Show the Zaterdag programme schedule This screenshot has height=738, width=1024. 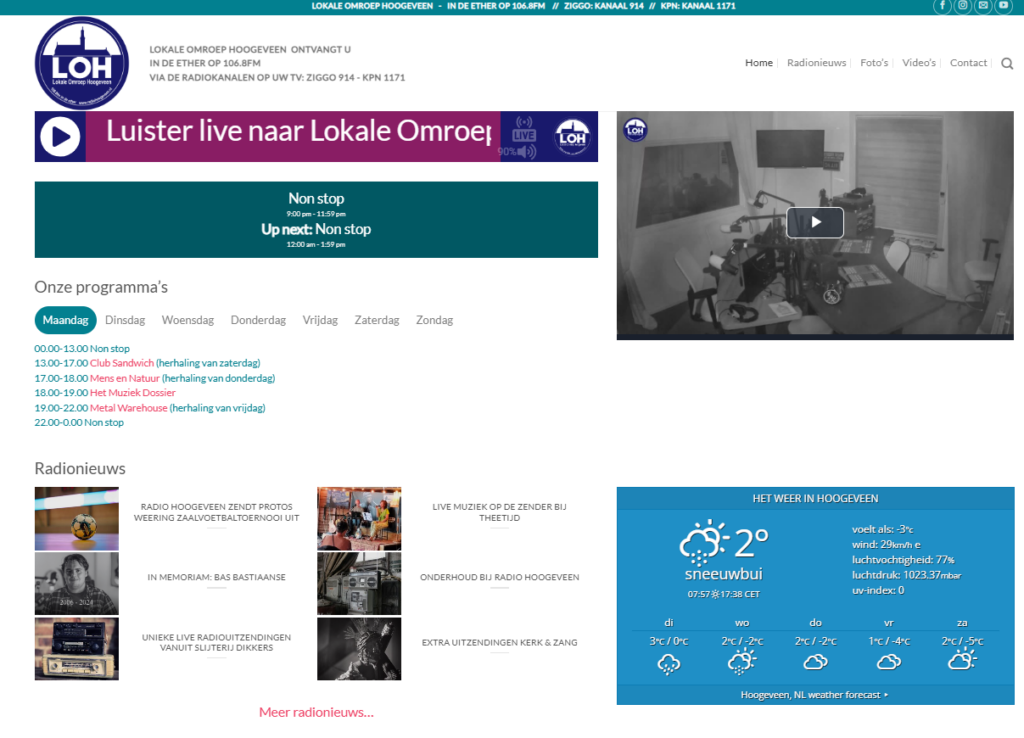pos(376,320)
